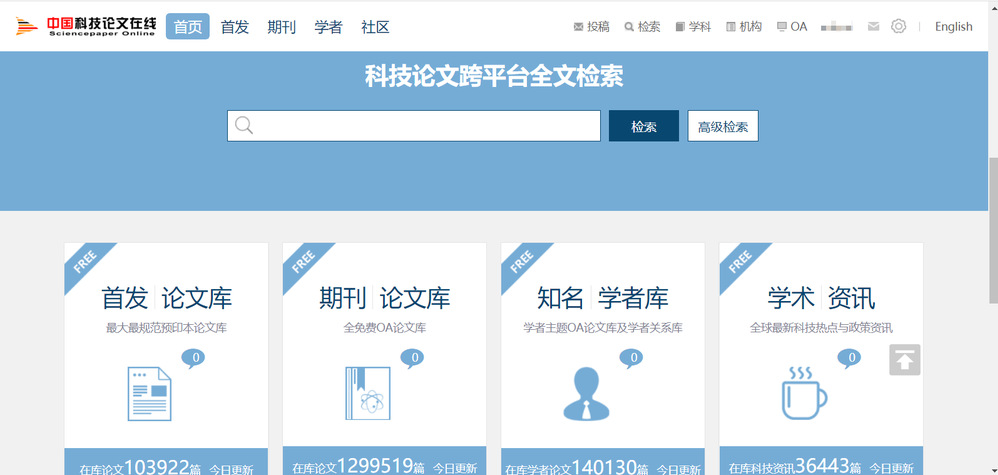Open the mail envelope icon
This screenshot has height=475, width=998.
(873, 27)
